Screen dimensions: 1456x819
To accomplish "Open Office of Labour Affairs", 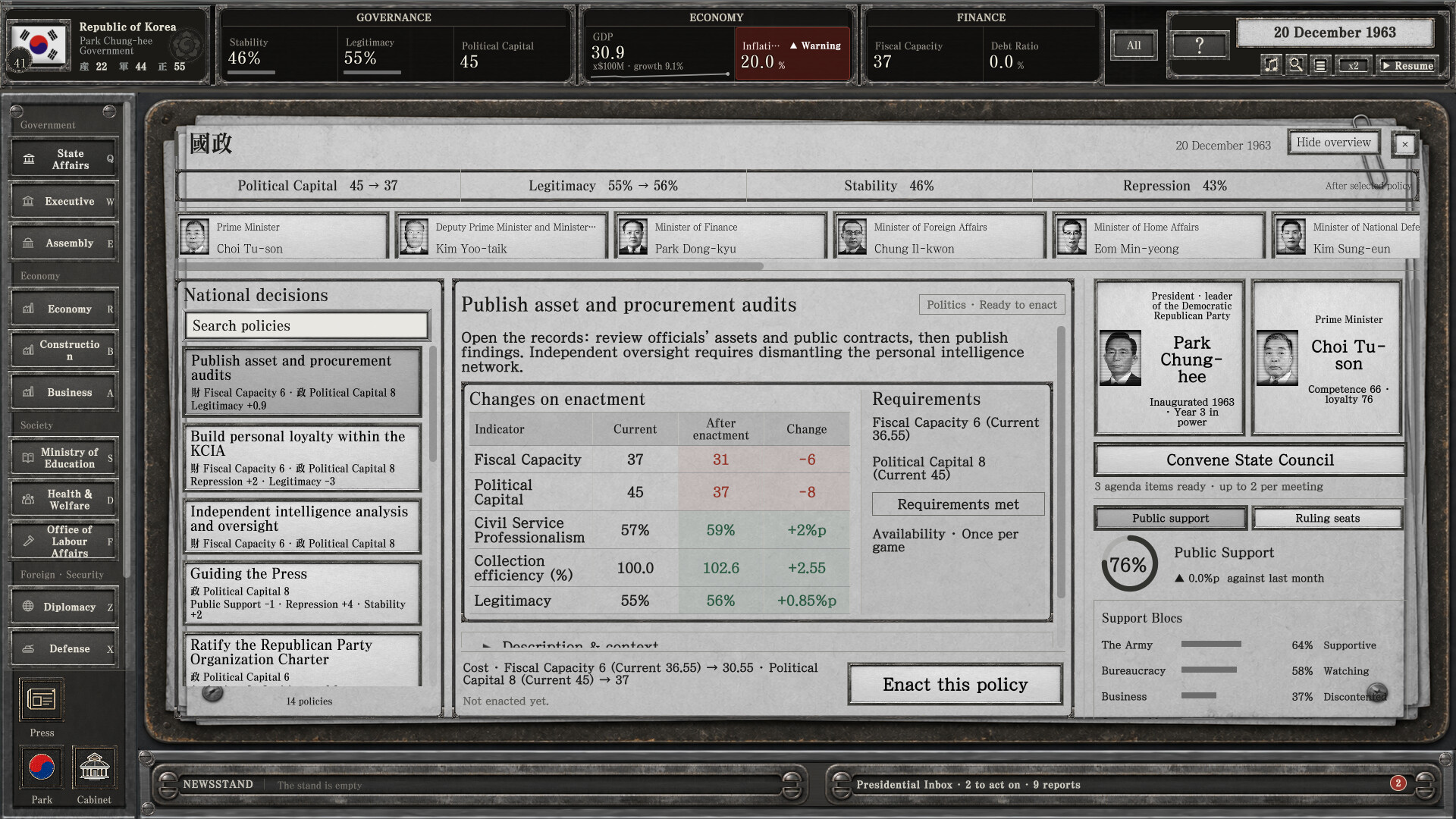I will click(x=64, y=541).
